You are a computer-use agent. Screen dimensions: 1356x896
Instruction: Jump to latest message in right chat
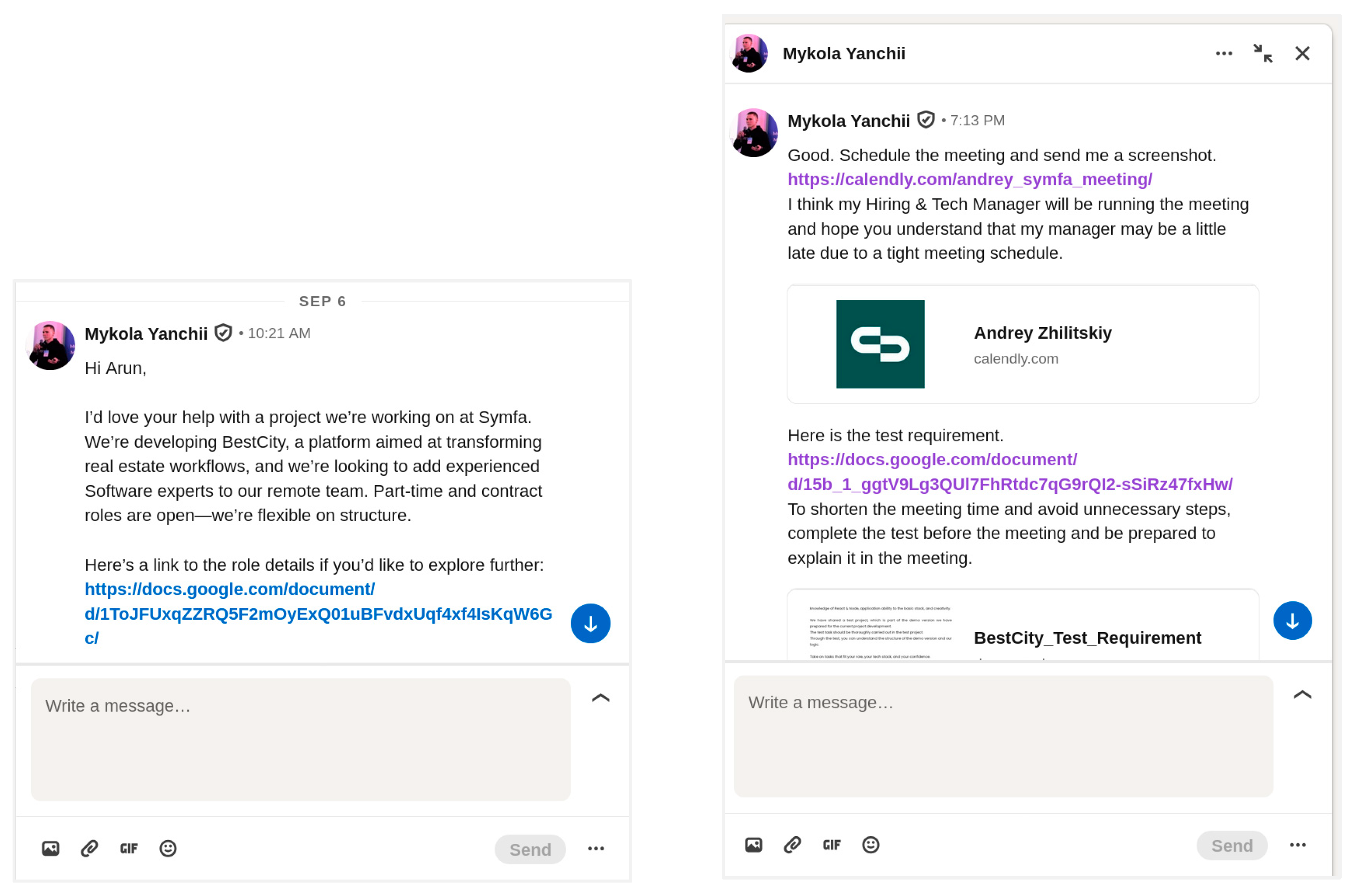pyautogui.click(x=1292, y=620)
